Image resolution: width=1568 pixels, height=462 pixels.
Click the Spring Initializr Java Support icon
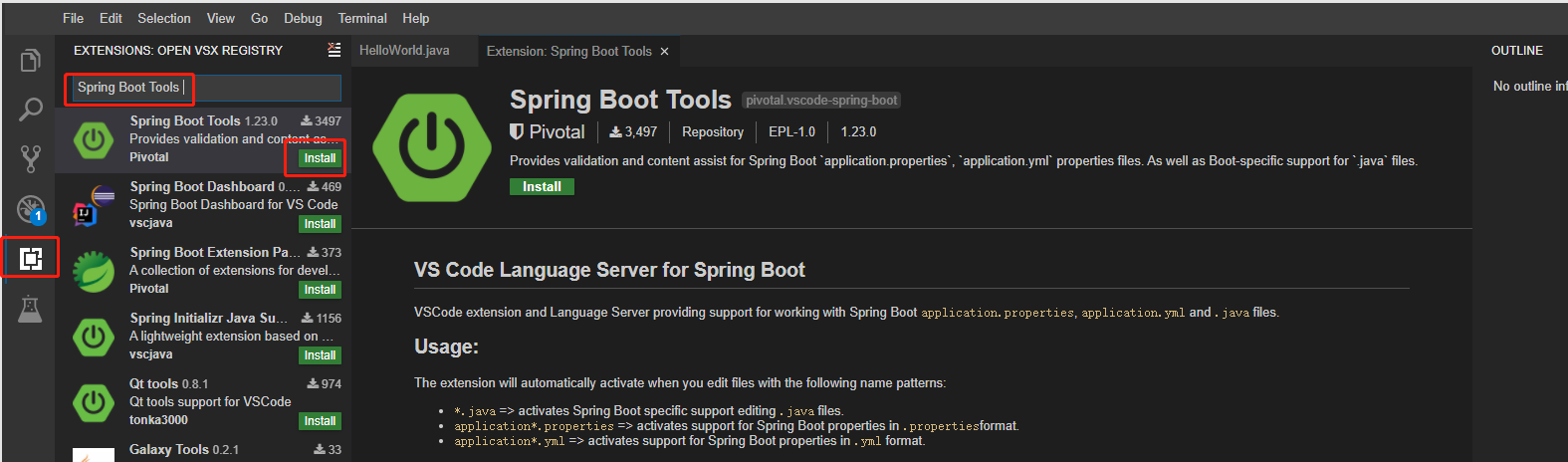click(x=94, y=338)
